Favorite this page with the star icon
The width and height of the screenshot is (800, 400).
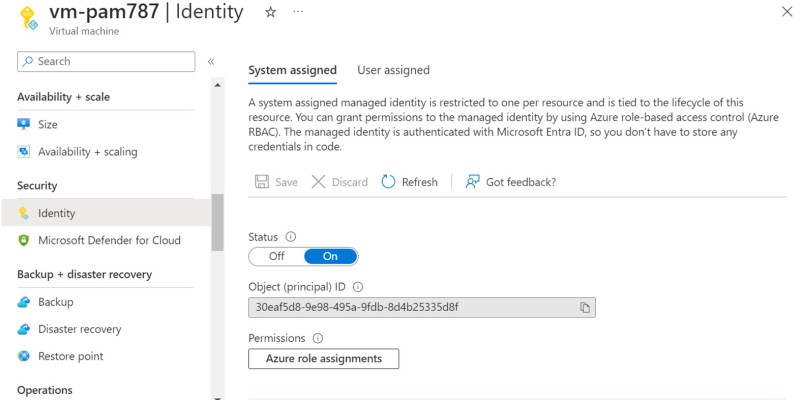(x=270, y=12)
